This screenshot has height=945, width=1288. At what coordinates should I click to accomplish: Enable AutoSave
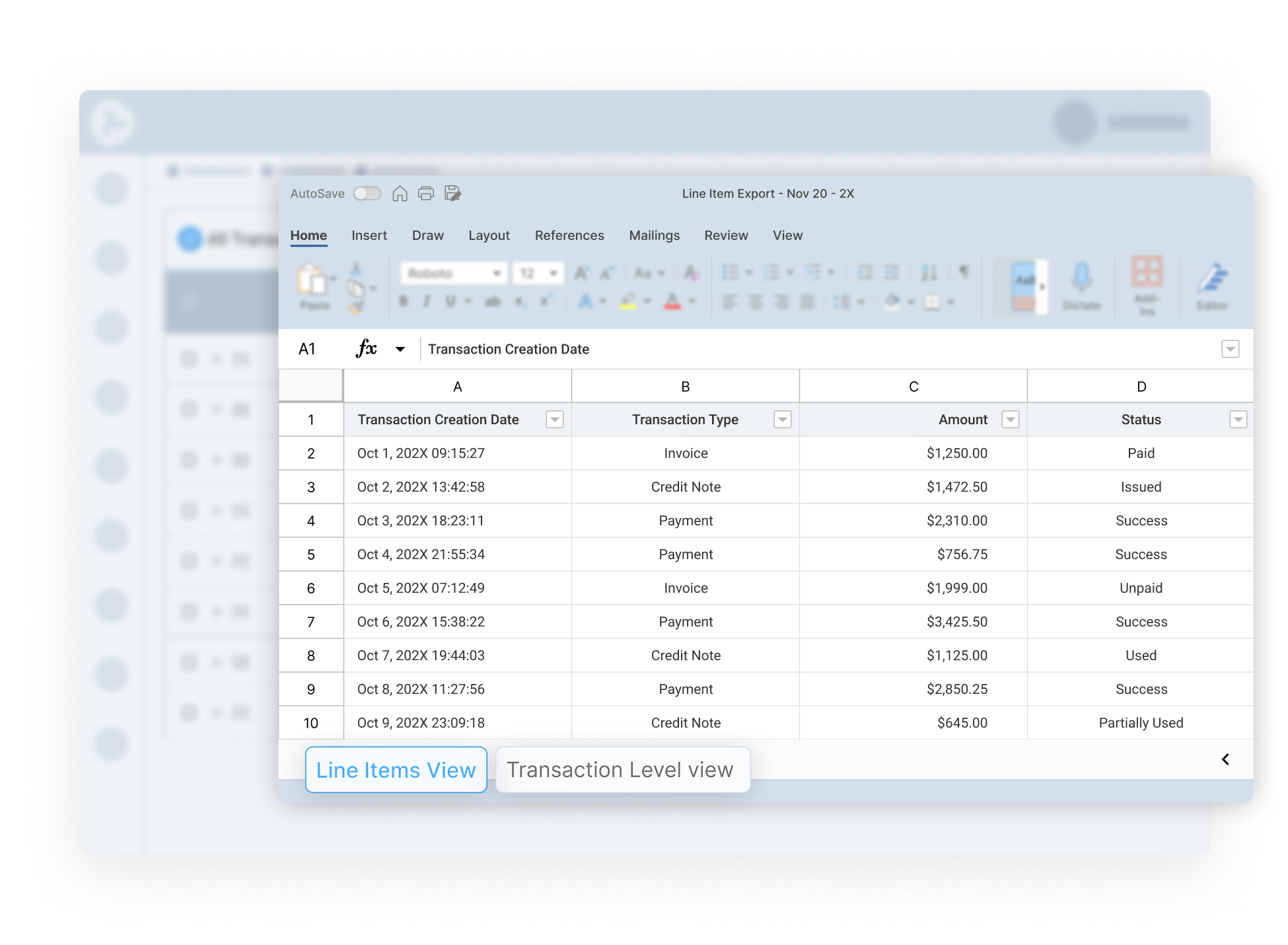[x=367, y=193]
